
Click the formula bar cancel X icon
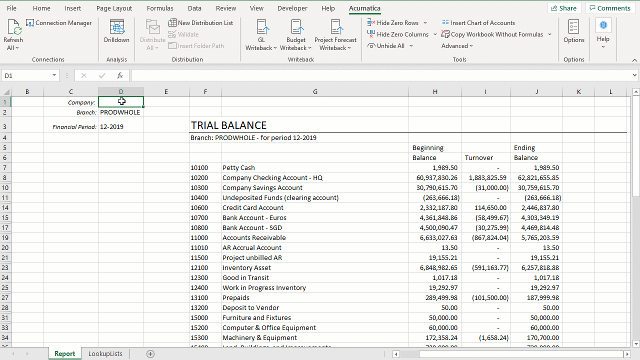(84, 76)
